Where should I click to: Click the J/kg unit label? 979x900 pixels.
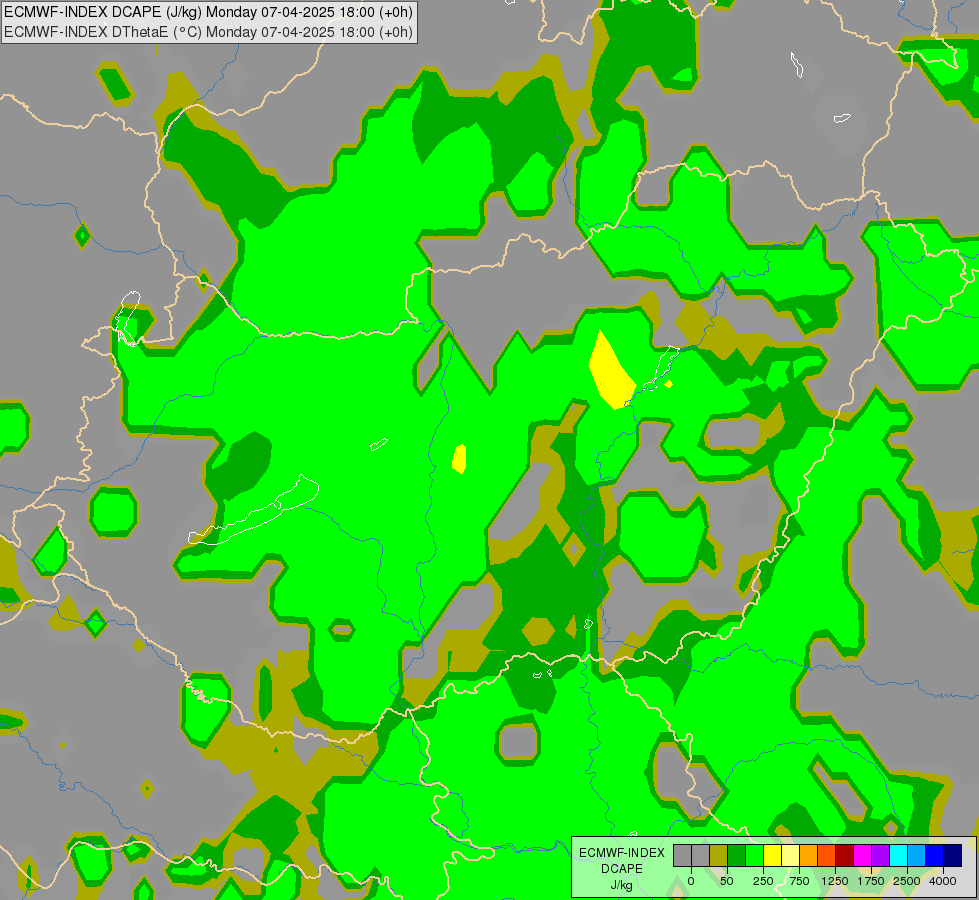pos(621,885)
